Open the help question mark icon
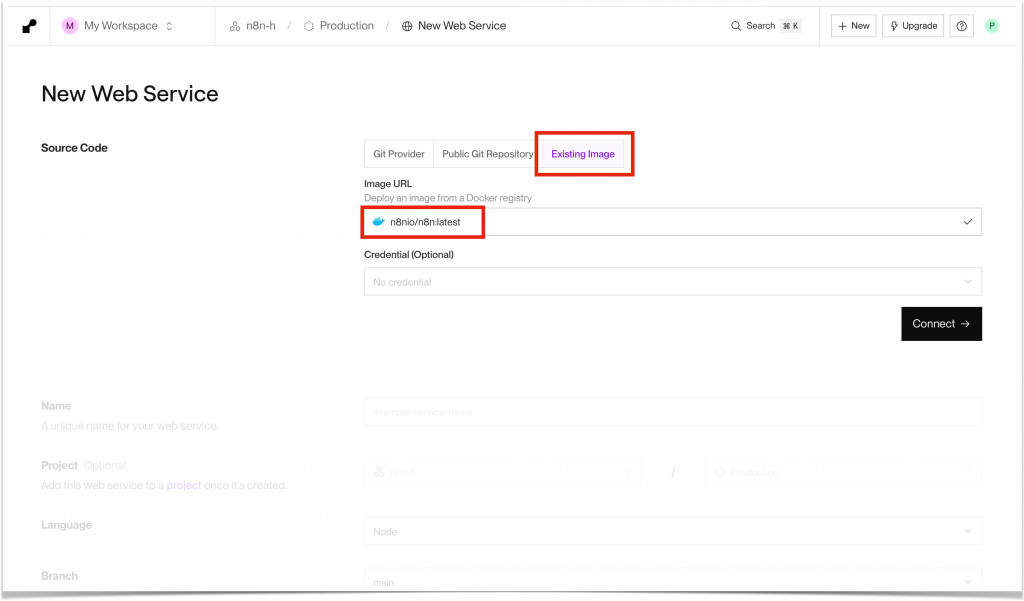1024x601 pixels. coord(961,26)
